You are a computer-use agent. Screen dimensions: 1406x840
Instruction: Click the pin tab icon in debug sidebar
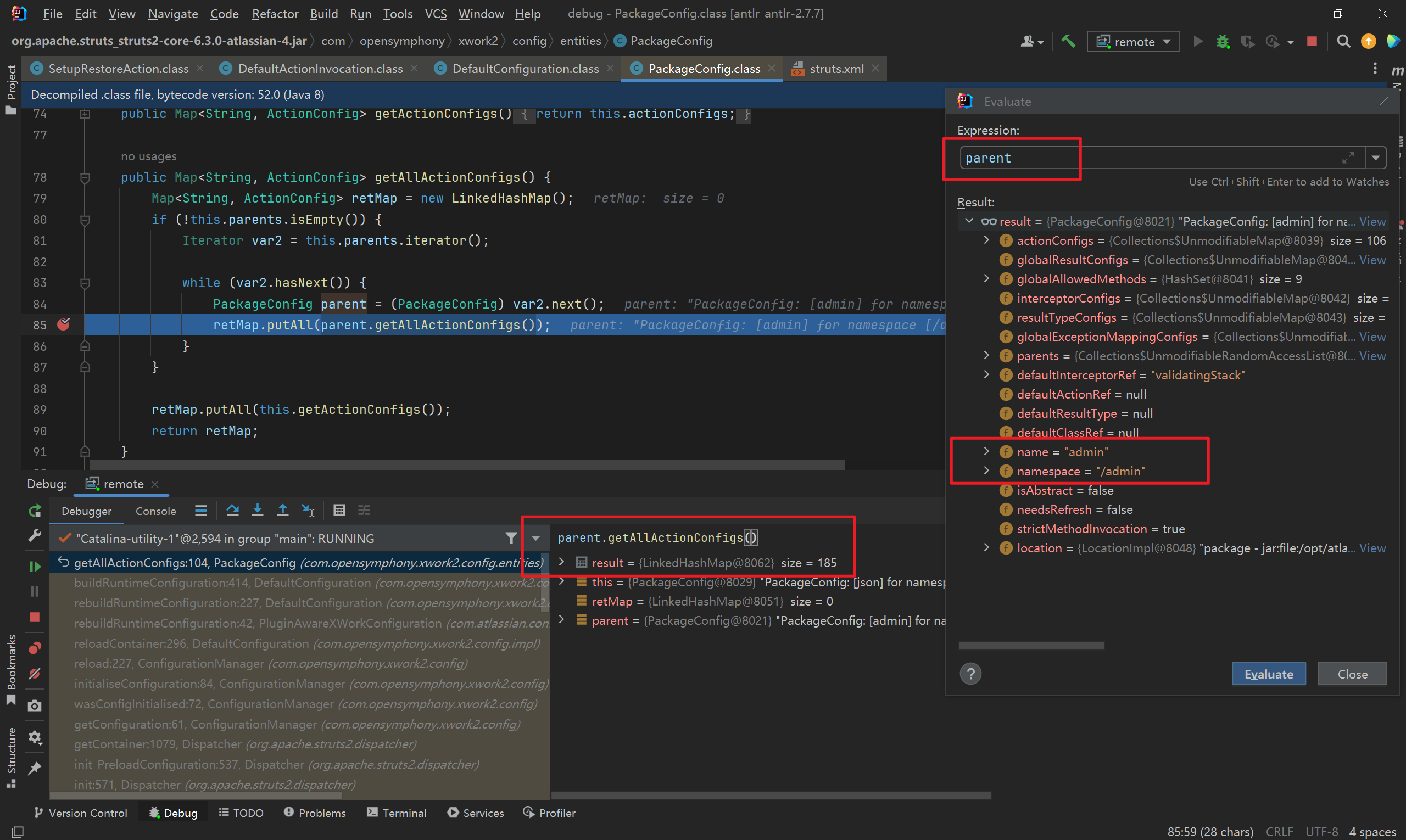click(x=35, y=768)
